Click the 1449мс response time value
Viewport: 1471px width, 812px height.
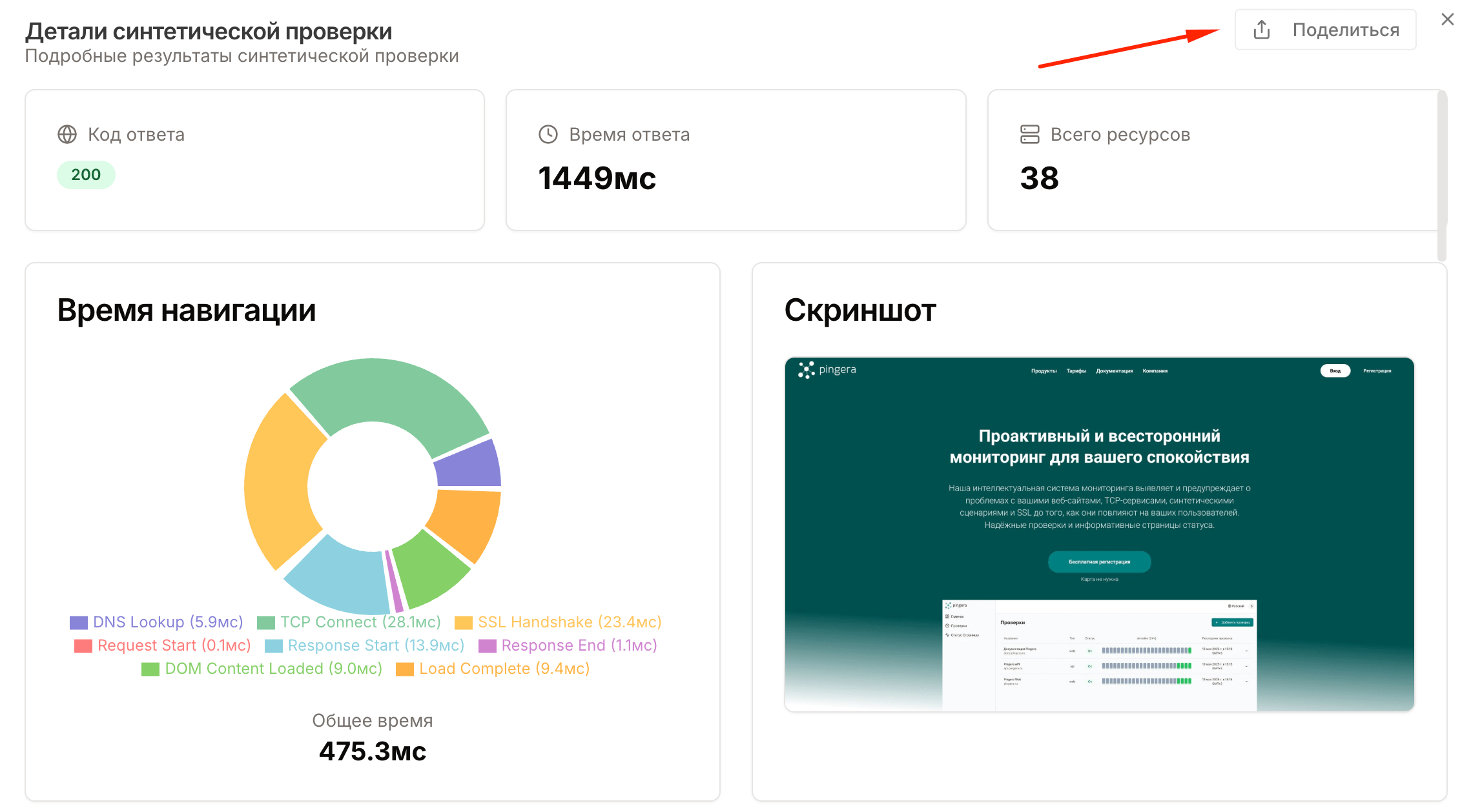coord(597,178)
